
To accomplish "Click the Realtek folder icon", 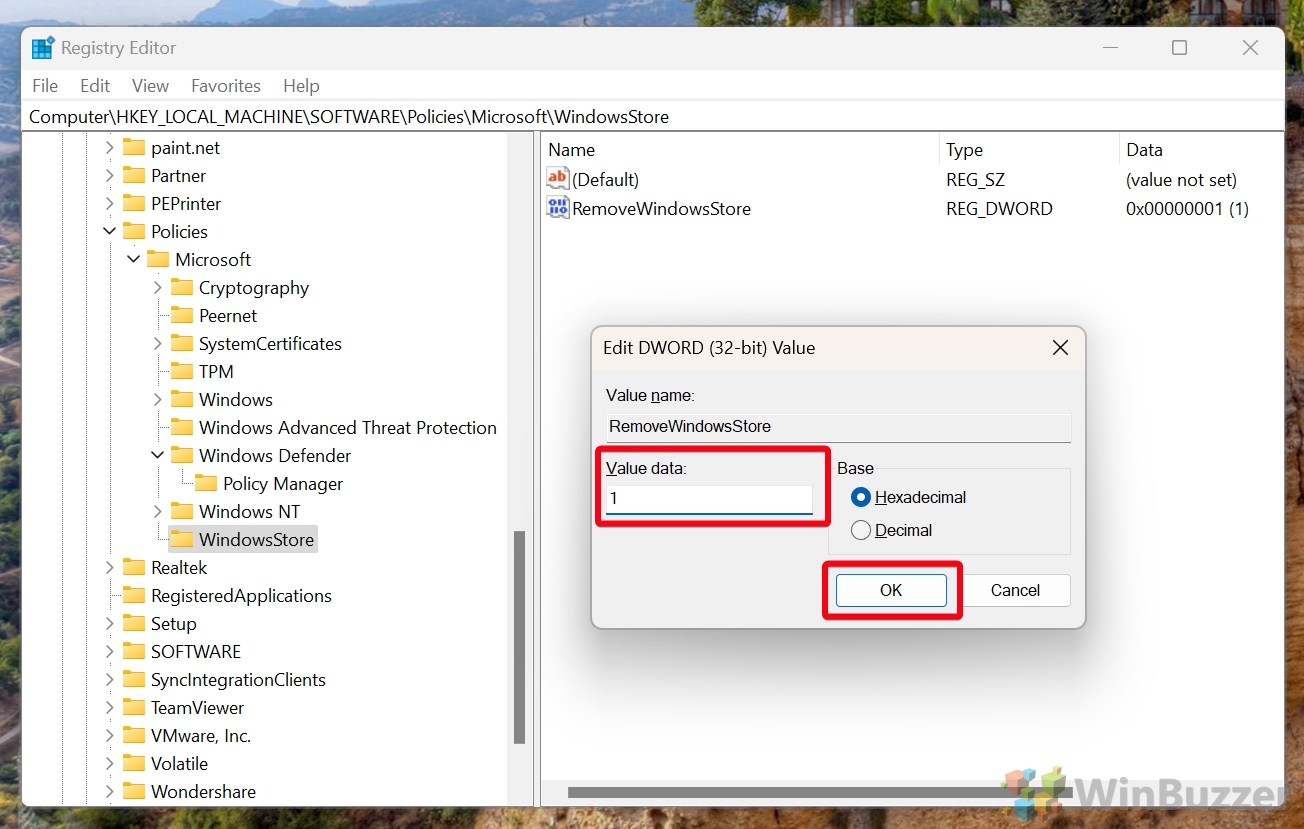I will pos(134,567).
